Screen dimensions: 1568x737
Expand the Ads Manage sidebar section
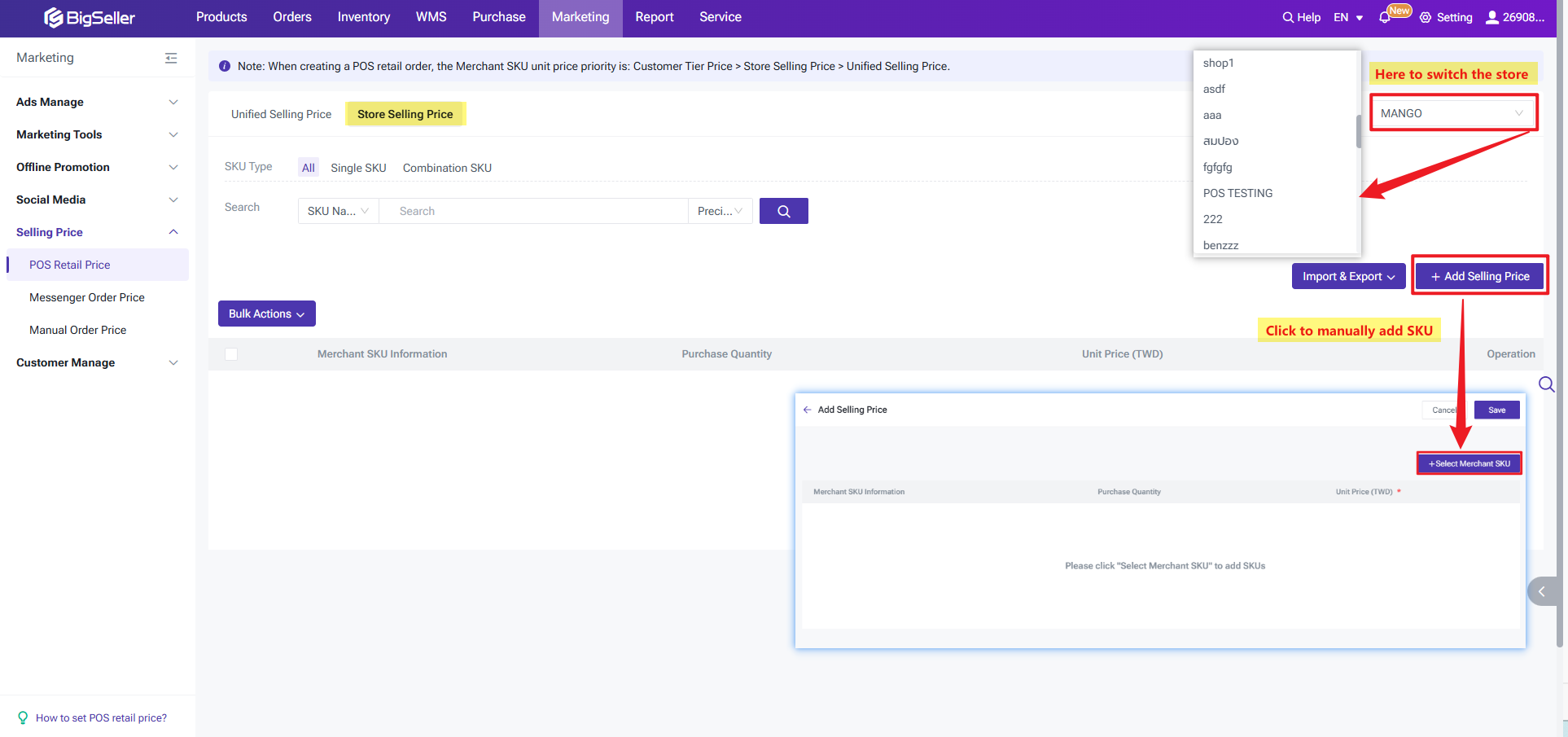[97, 102]
